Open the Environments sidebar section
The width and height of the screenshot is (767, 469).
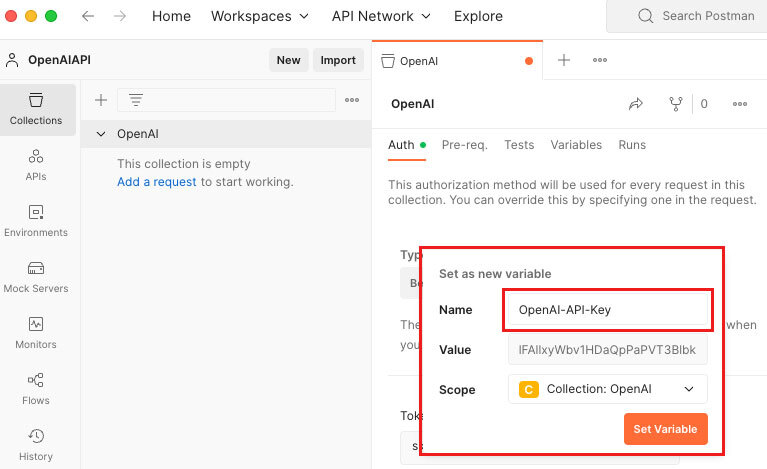(36, 222)
